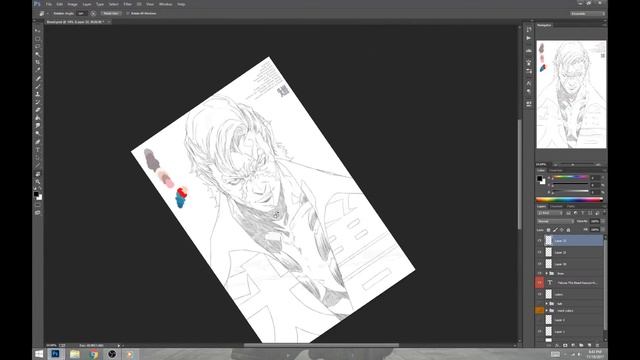
Task: Open the layer blend mode dropdown
Action: click(555, 221)
